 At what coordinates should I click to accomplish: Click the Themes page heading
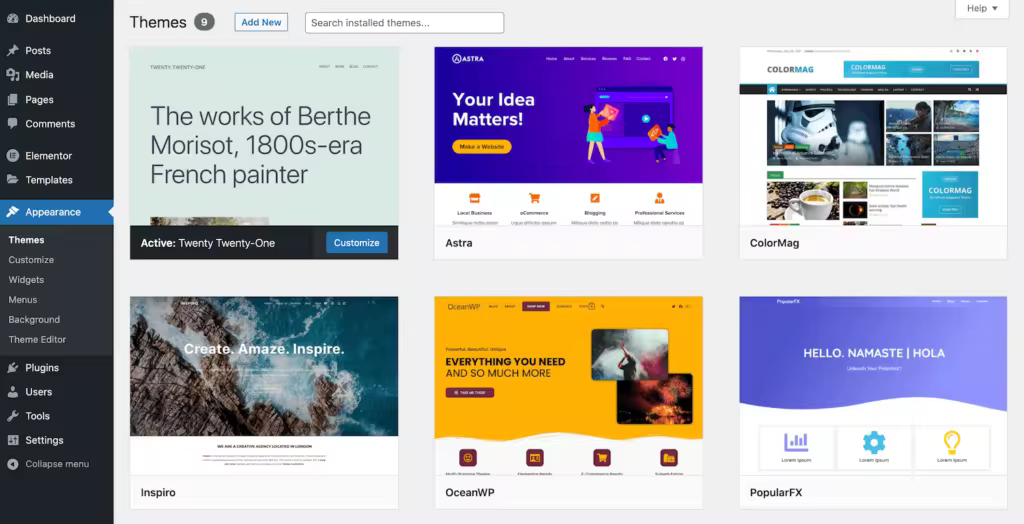coord(158,22)
